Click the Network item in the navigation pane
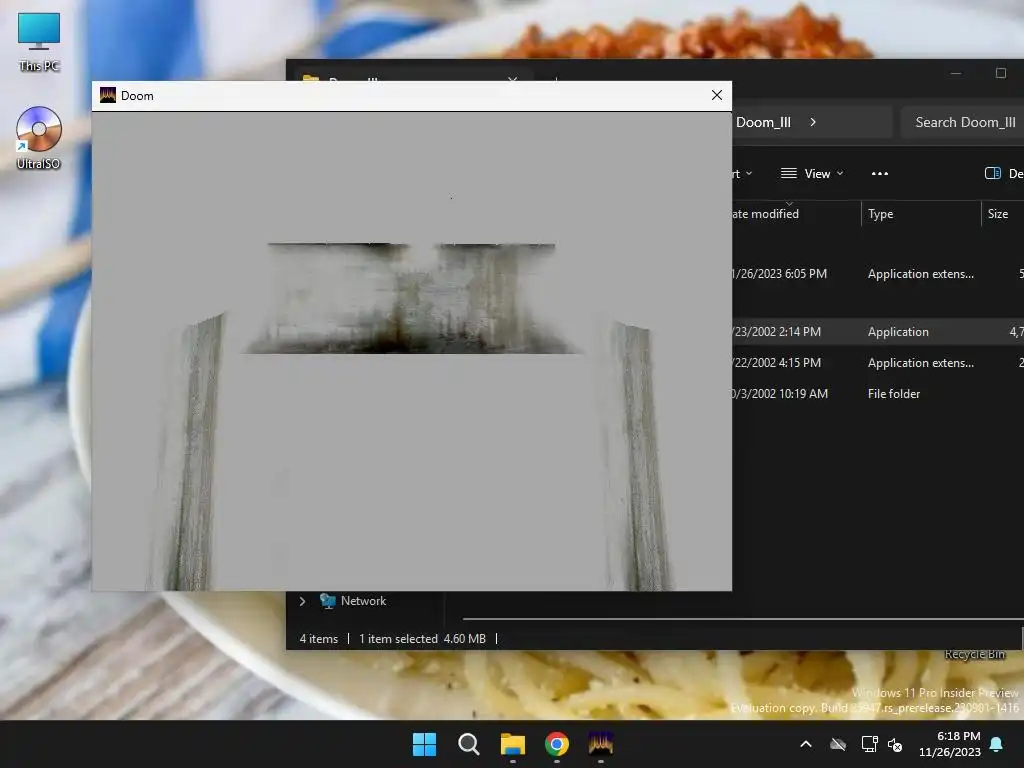 point(362,601)
